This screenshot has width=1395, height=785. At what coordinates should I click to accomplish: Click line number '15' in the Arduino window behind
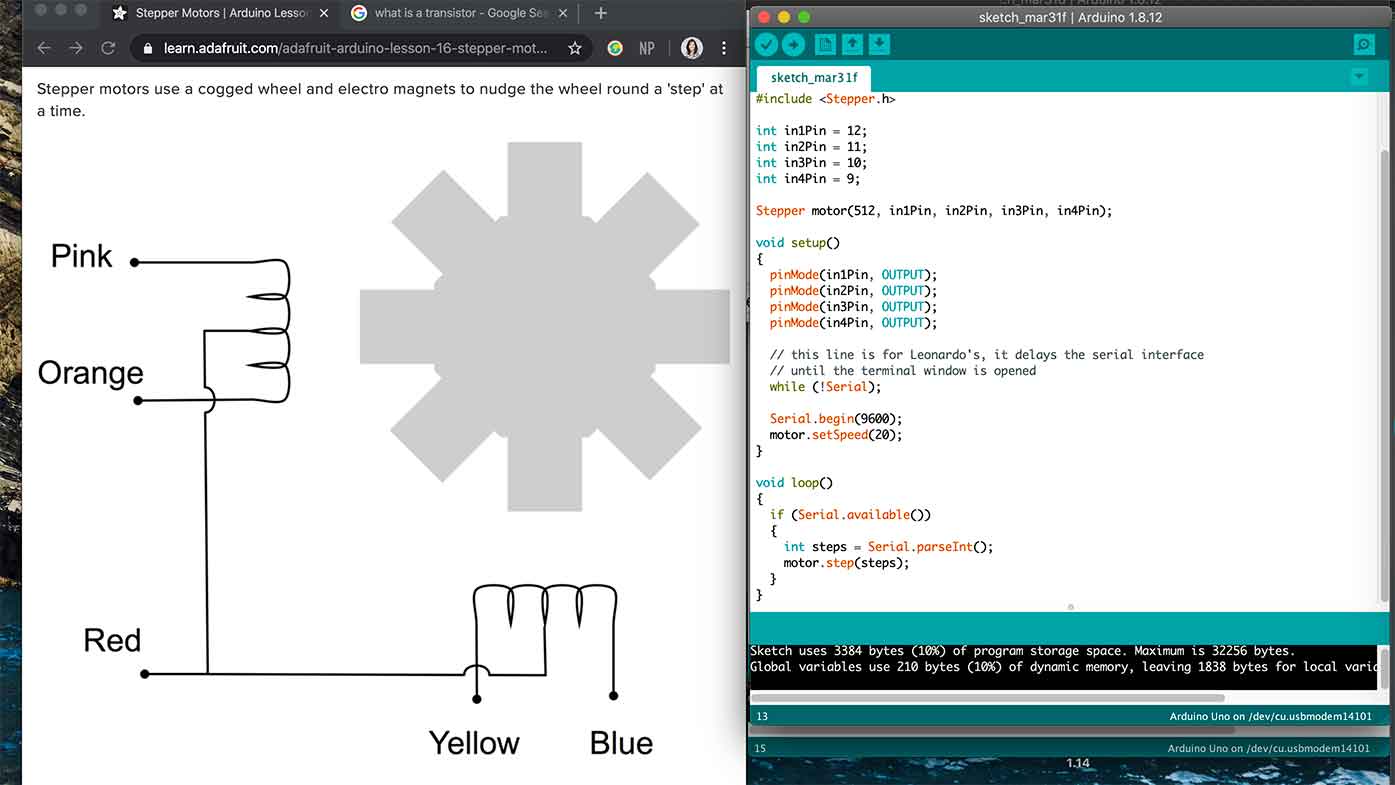coord(760,748)
